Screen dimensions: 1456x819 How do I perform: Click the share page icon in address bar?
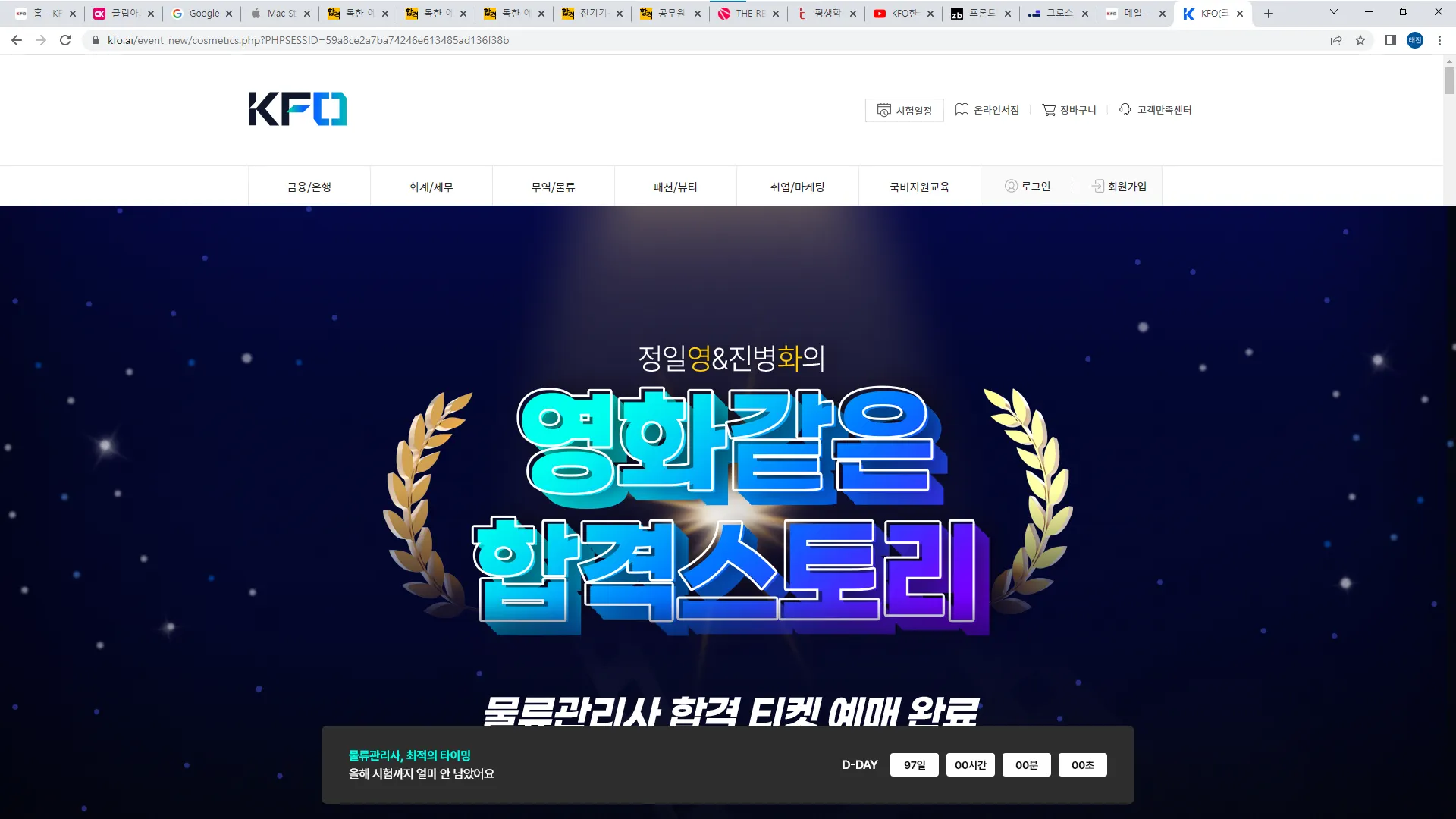pos(1336,40)
